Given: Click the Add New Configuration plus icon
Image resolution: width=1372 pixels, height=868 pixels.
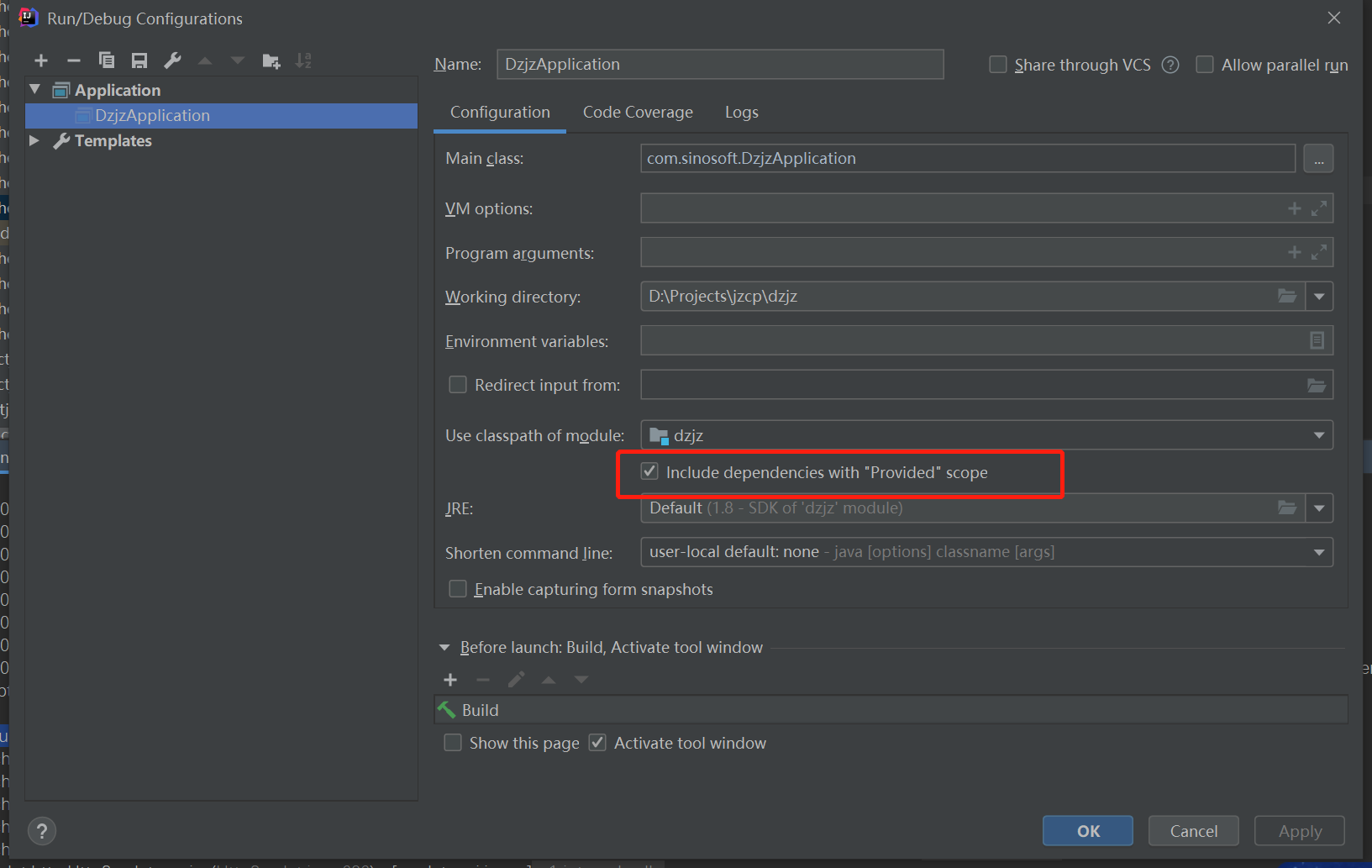Looking at the screenshot, I should [41, 60].
